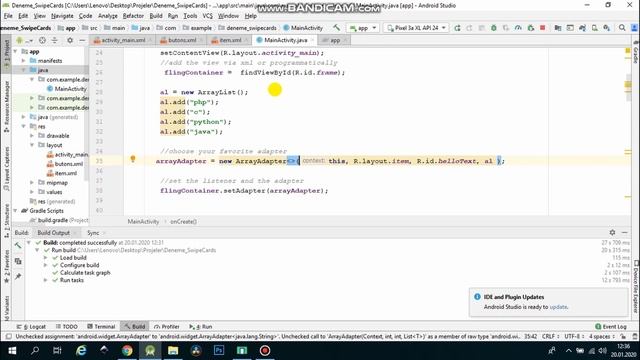Click the user account icon in toolbar

click(x=634, y=28)
